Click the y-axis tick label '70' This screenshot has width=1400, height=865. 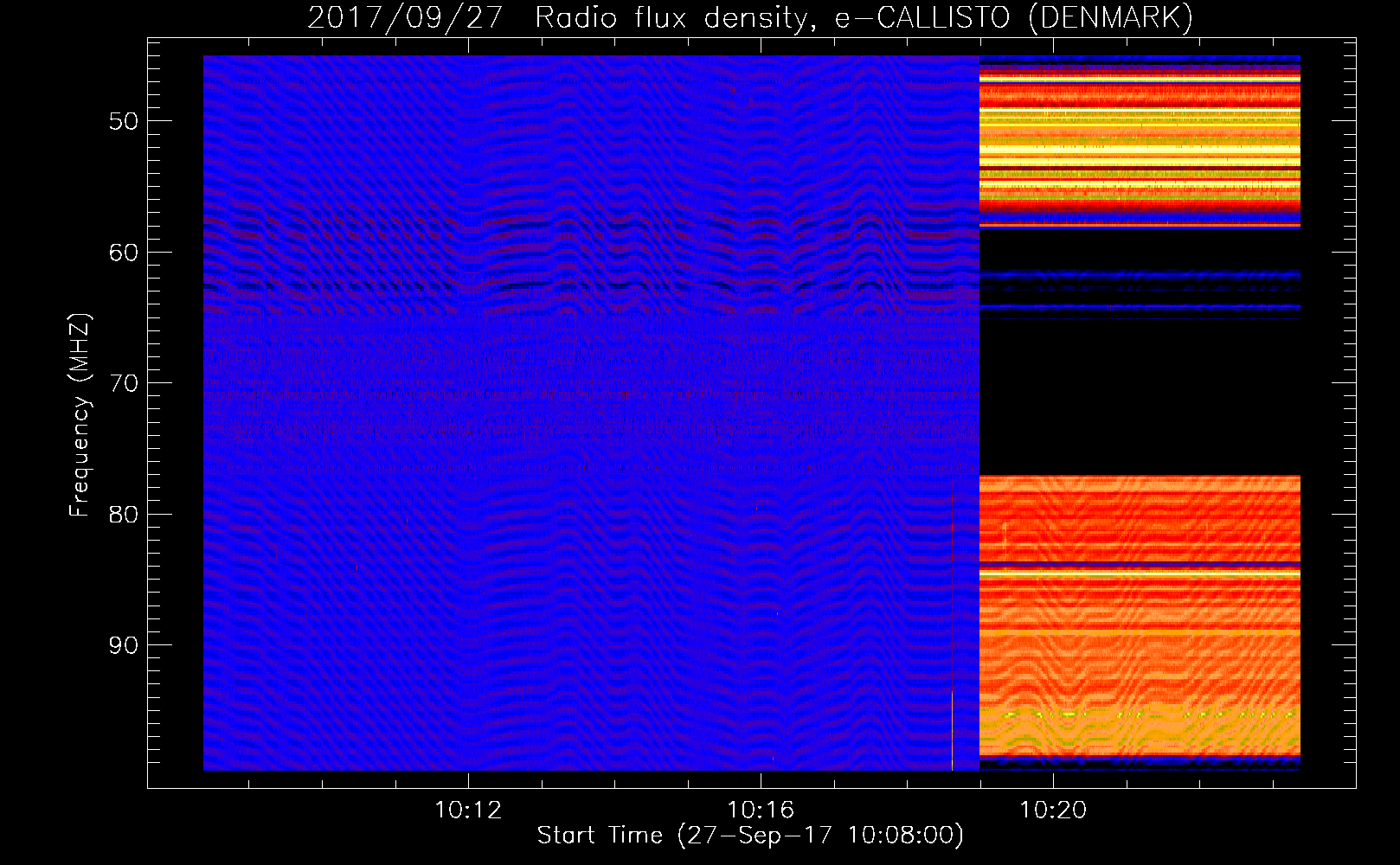tap(124, 383)
